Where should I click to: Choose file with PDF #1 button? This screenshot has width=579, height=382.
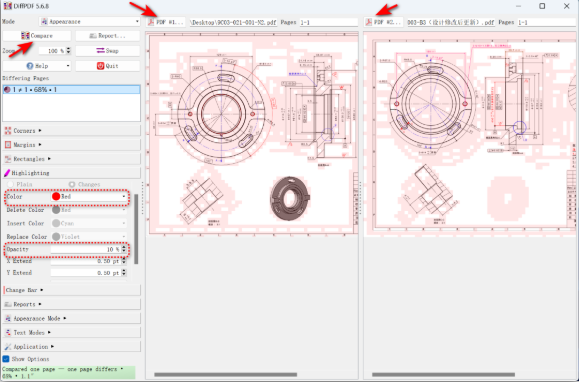coord(165,22)
